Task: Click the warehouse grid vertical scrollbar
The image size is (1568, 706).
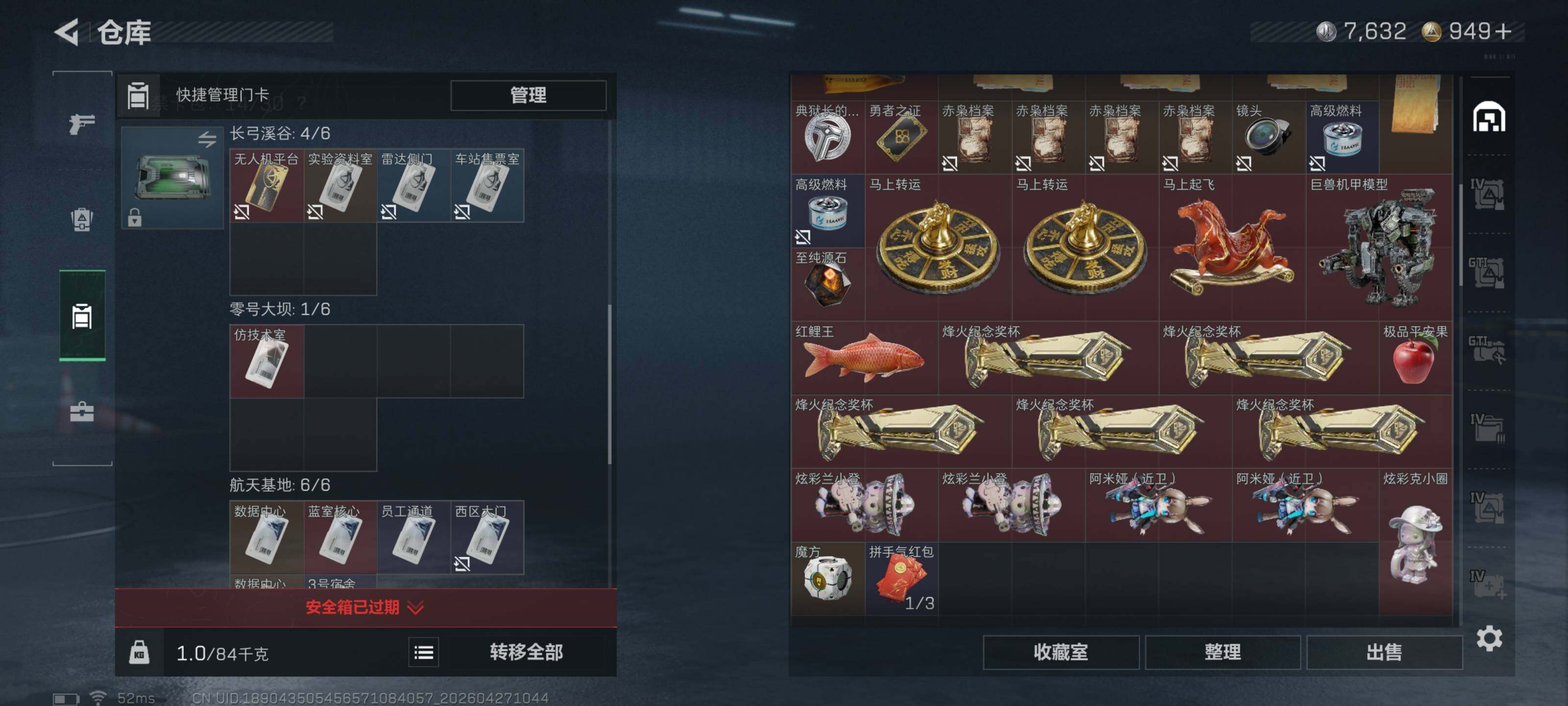Action: pyautogui.click(x=1461, y=234)
